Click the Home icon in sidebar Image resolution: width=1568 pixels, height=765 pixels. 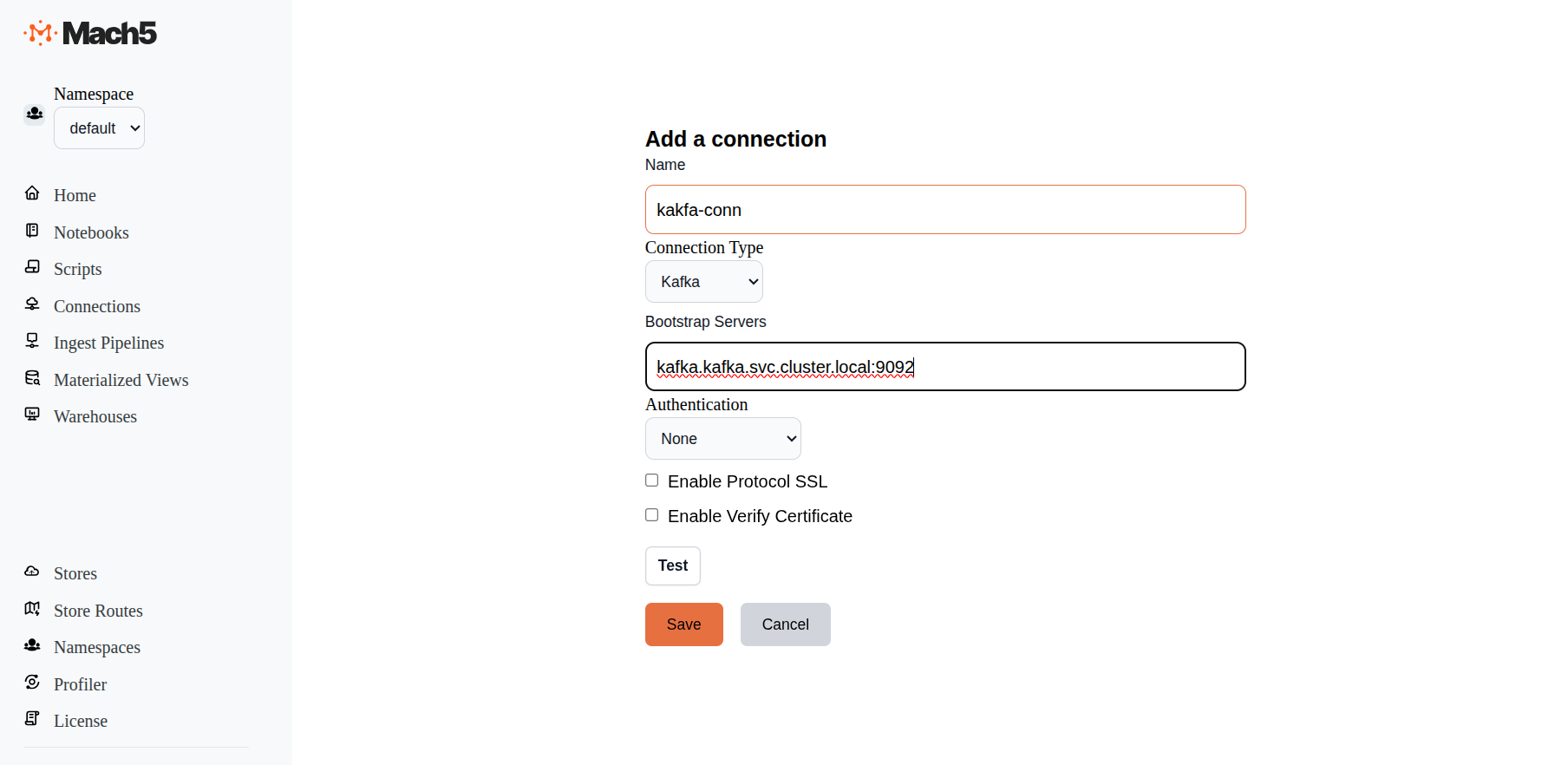(x=32, y=193)
